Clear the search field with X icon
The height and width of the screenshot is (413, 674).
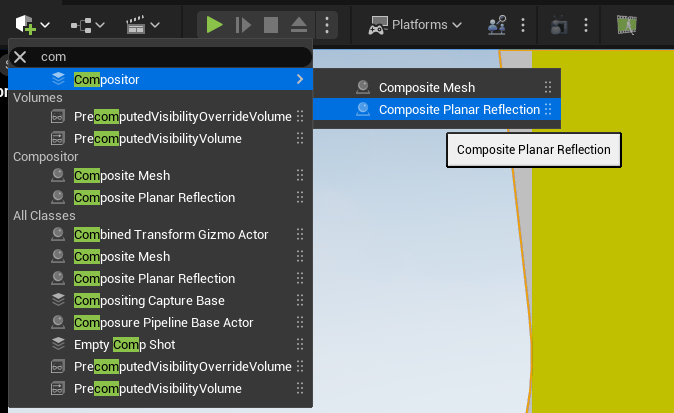pyautogui.click(x=20, y=57)
